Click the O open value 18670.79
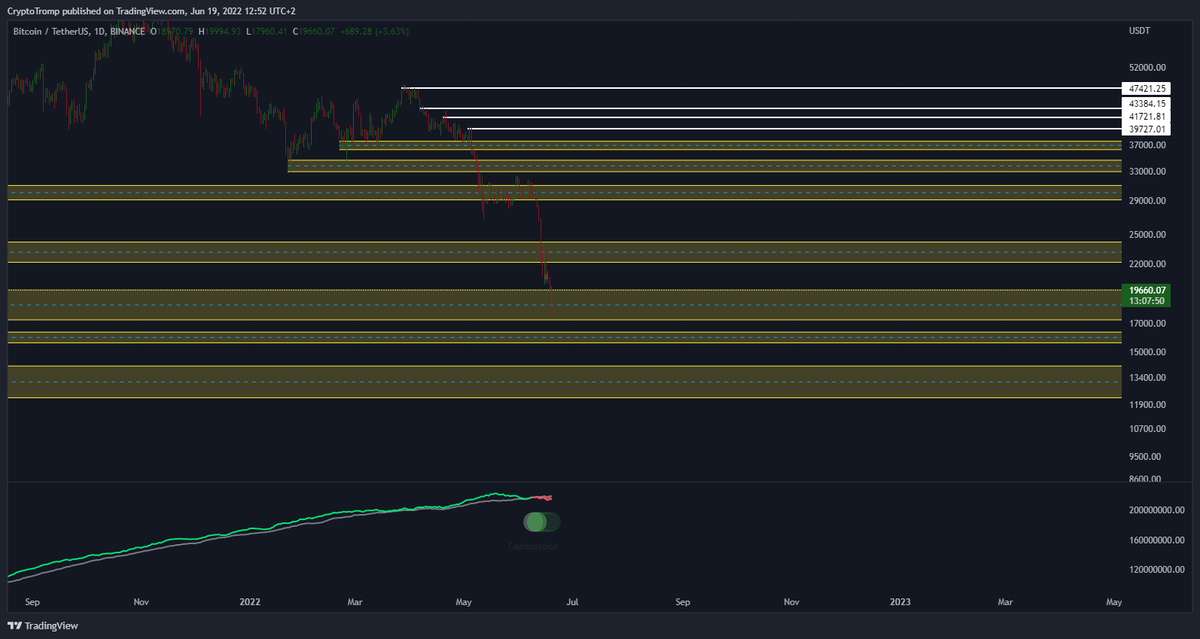This screenshot has height=639, width=1200. tap(173, 31)
